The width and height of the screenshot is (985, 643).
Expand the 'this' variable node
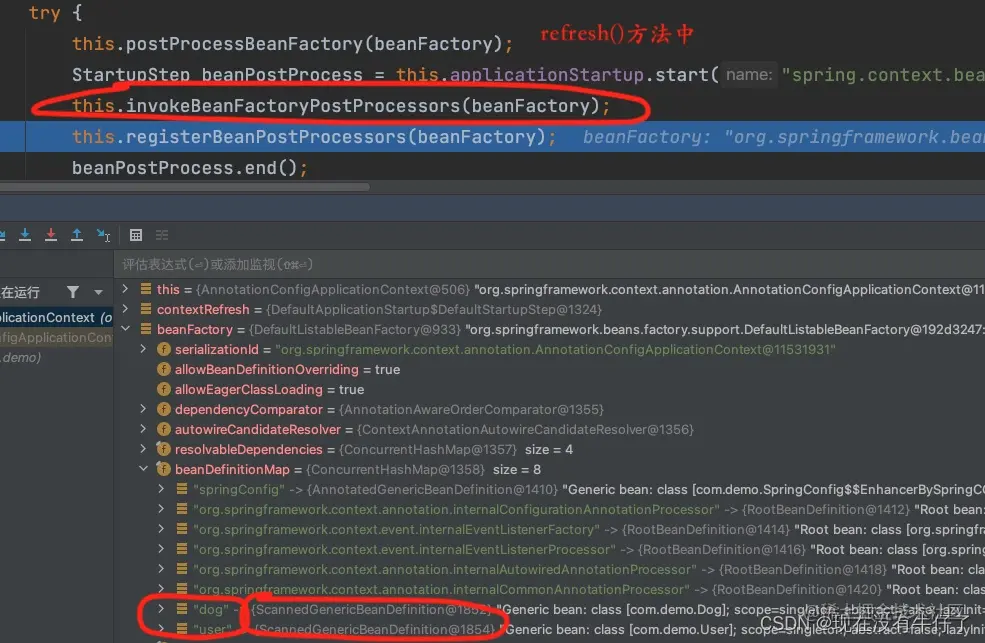125,289
